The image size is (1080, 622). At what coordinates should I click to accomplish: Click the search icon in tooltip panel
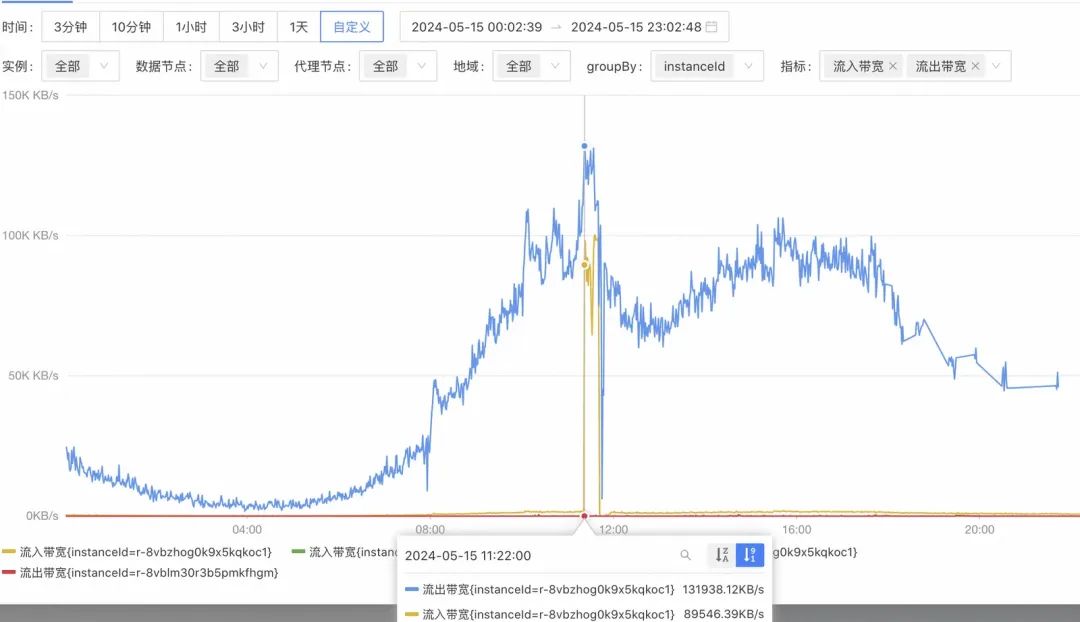pyautogui.click(x=685, y=554)
